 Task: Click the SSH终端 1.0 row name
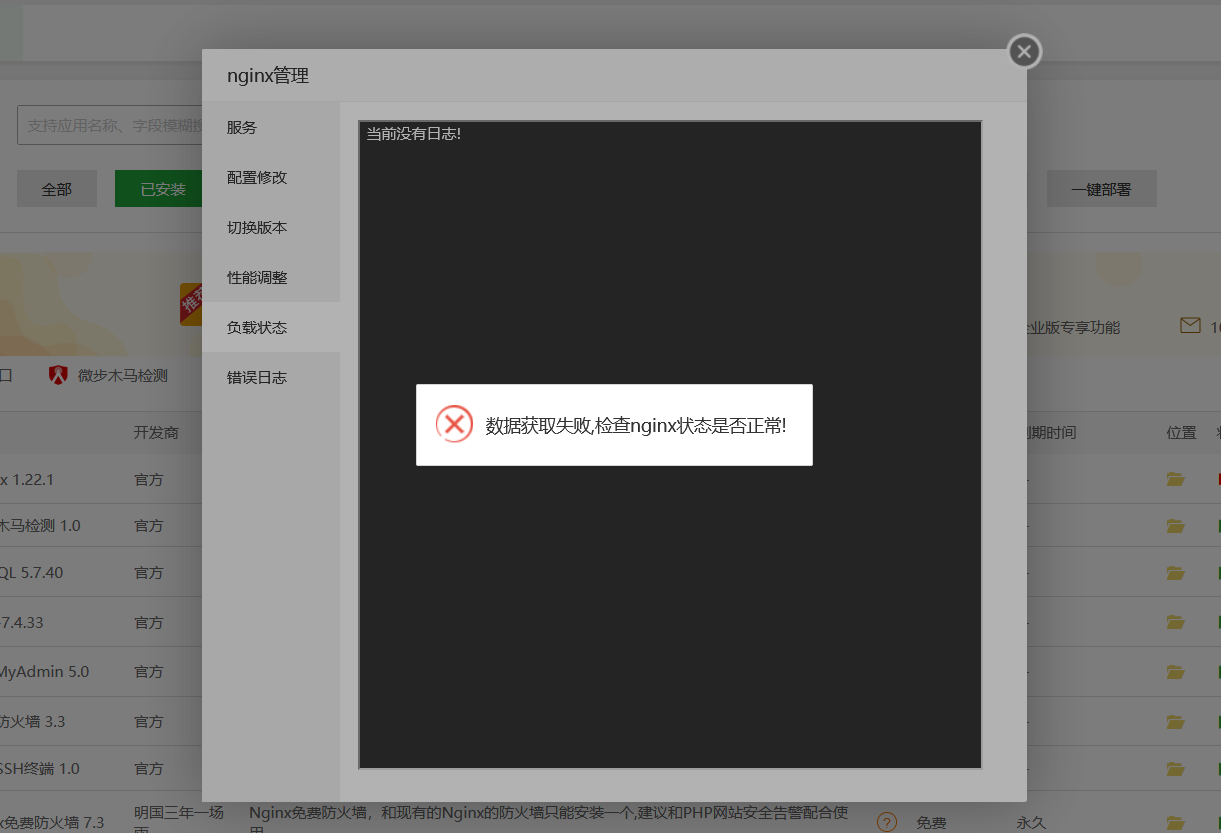coord(40,769)
